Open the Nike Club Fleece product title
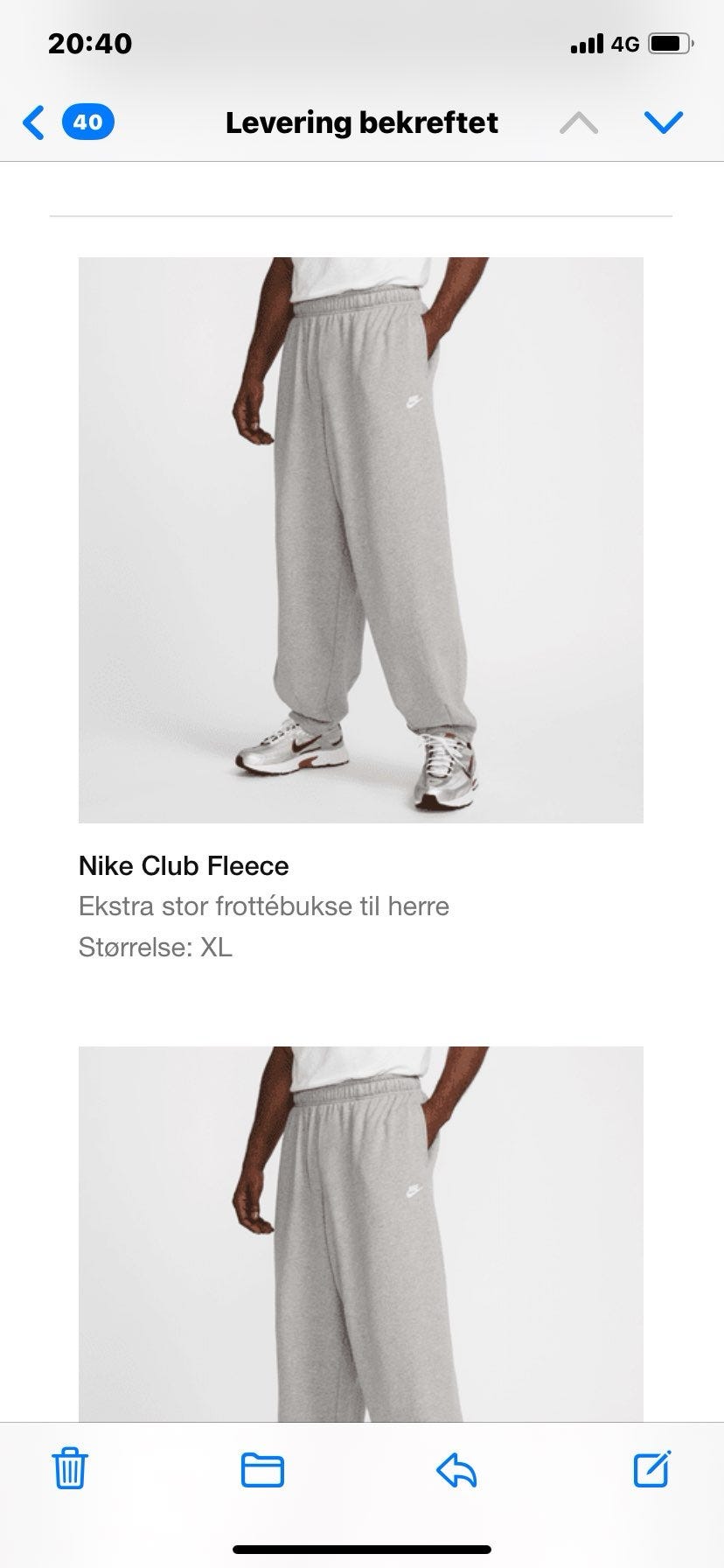724x1568 pixels. pos(184,865)
